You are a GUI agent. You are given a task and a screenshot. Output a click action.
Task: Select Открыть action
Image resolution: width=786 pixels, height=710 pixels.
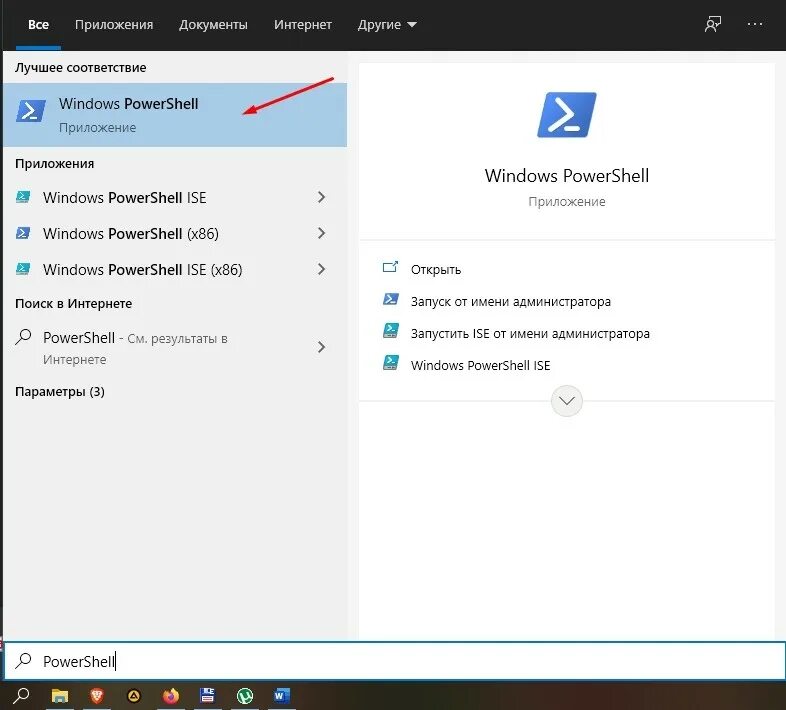(x=436, y=270)
